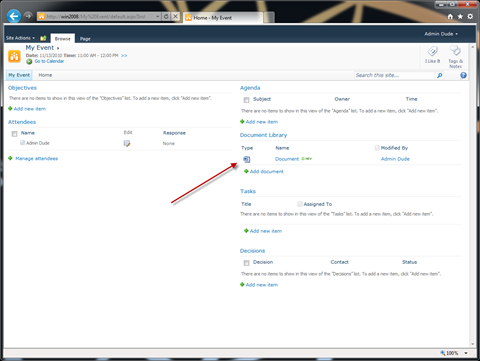Image resolution: width=480 pixels, height=361 pixels.
Task: Switch to the Browse ribbon tab
Action: [62, 39]
